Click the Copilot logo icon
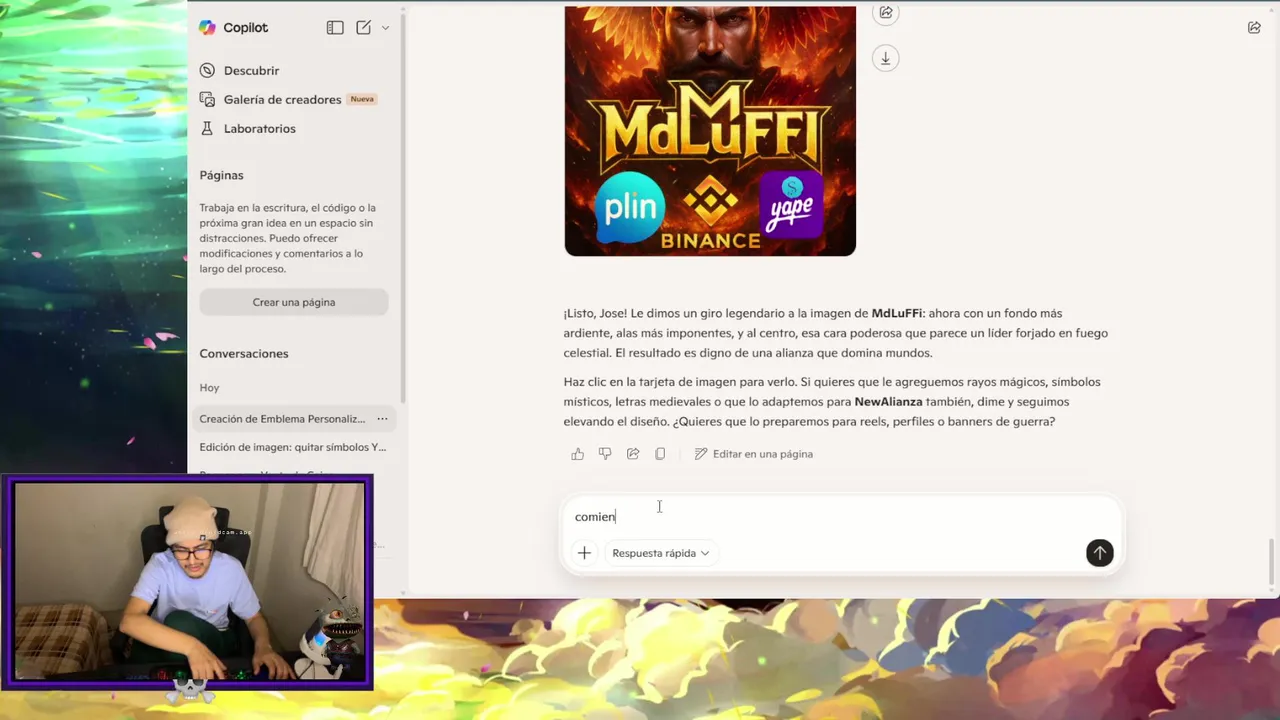The height and width of the screenshot is (720, 1280). [207, 28]
